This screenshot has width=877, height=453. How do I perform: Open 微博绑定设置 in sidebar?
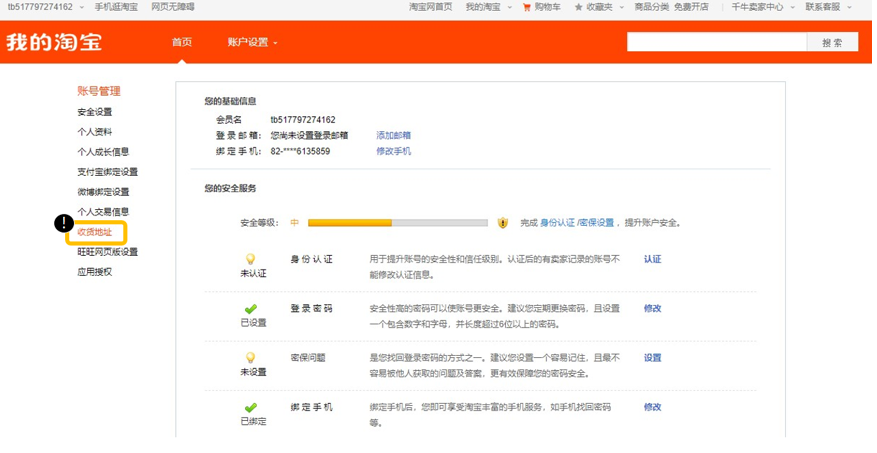(x=103, y=192)
